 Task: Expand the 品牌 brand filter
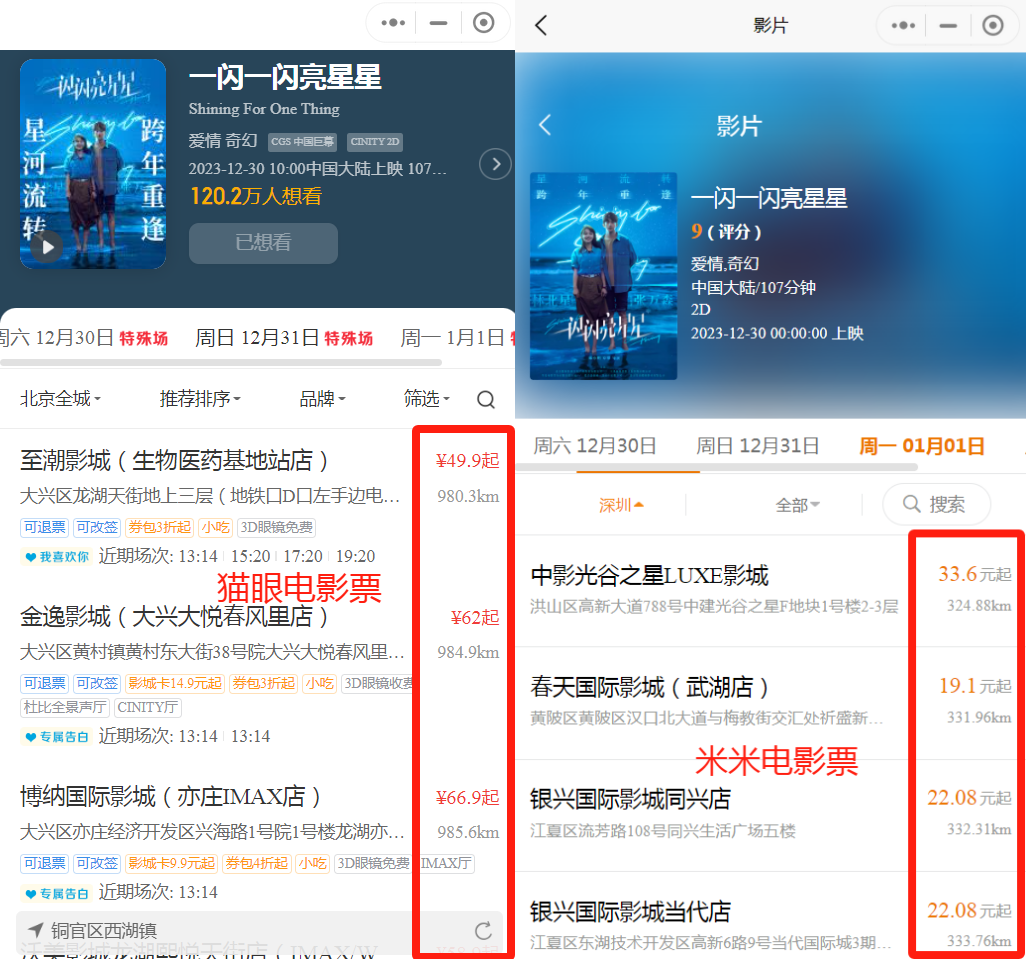pos(322,398)
